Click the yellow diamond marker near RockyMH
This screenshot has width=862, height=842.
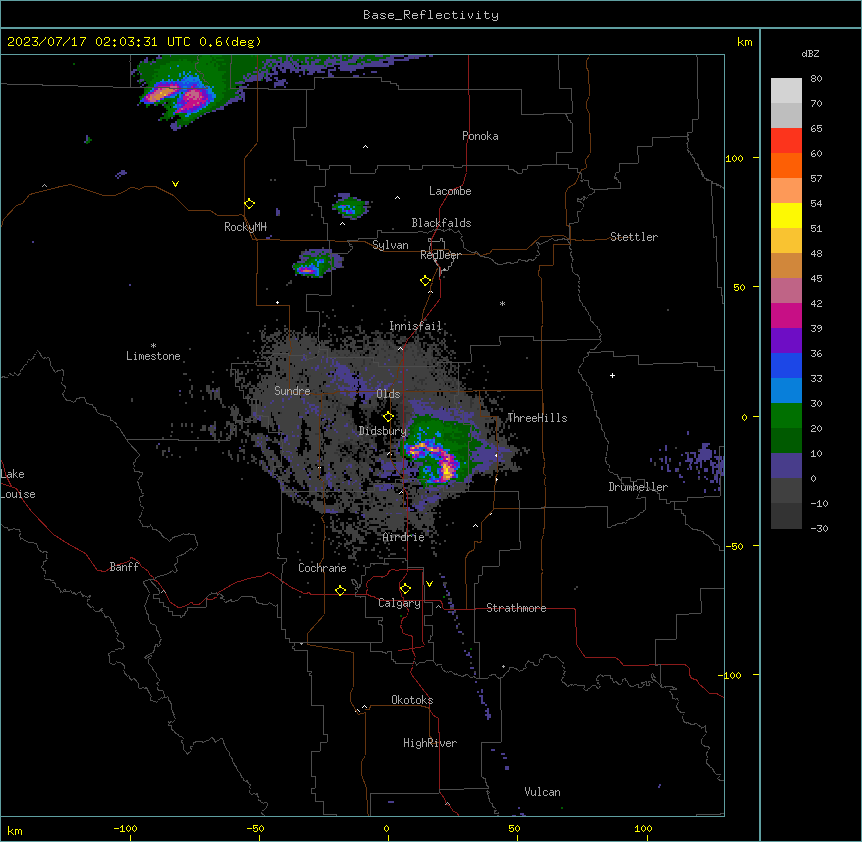(x=250, y=204)
